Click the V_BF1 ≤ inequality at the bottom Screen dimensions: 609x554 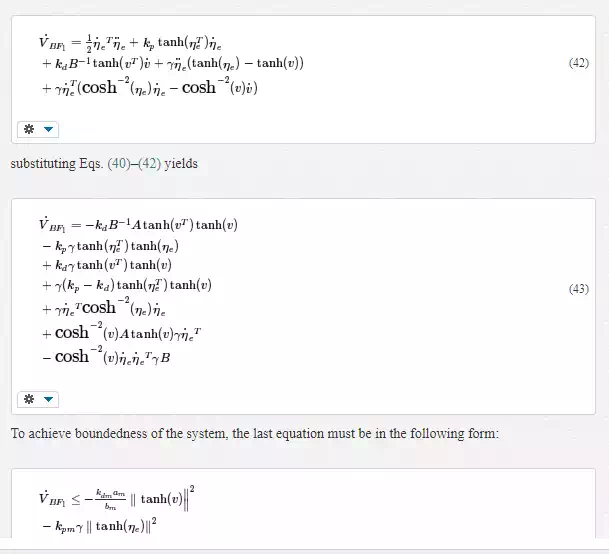click(116, 498)
